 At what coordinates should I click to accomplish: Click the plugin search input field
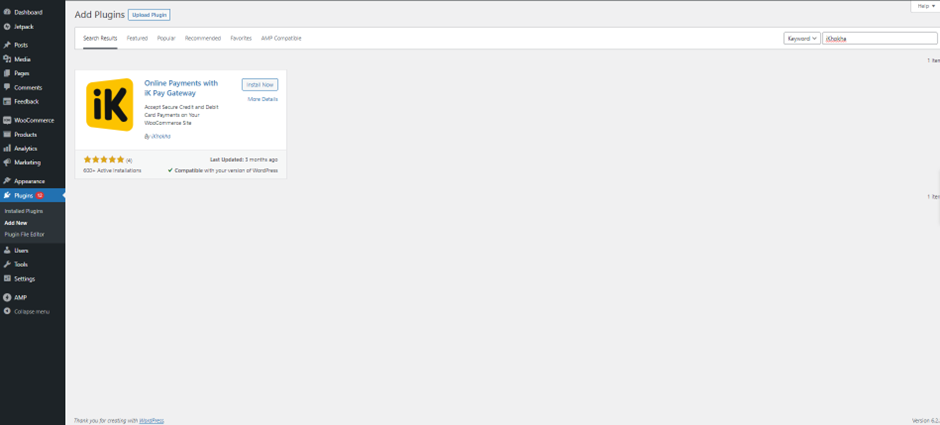(x=879, y=38)
